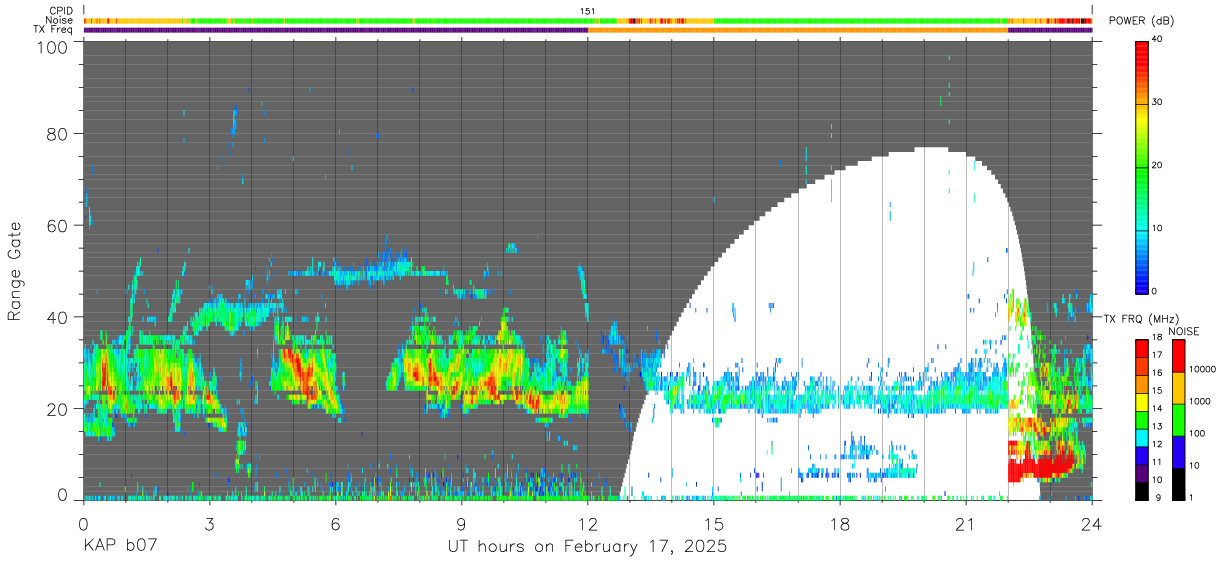Click the 0 label on power colorbar
This screenshot has width=1228, height=567.
pos(1155,291)
